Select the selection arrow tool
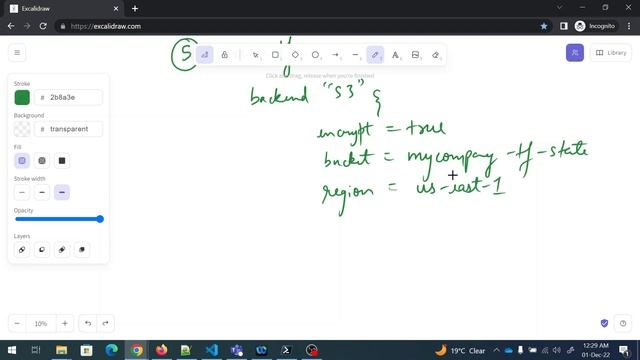This screenshot has width=640, height=360. coord(256,55)
